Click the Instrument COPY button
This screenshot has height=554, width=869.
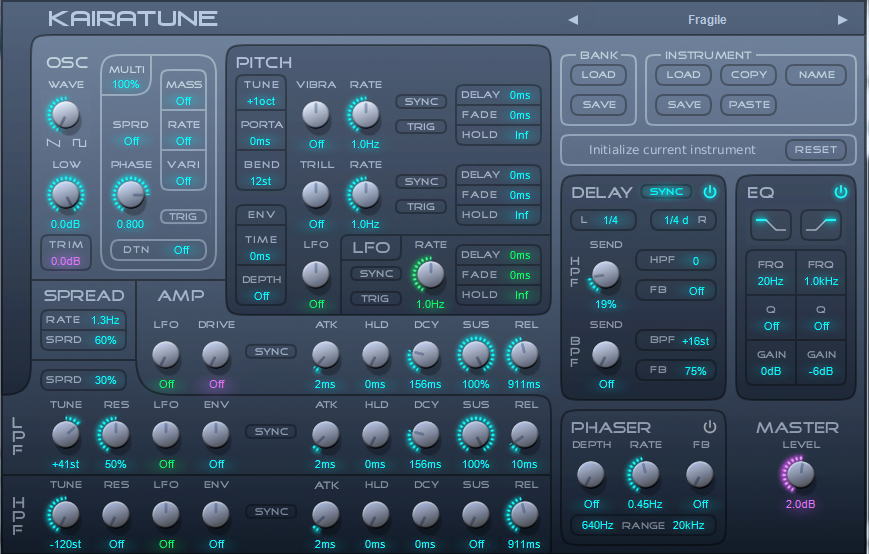[x=749, y=75]
